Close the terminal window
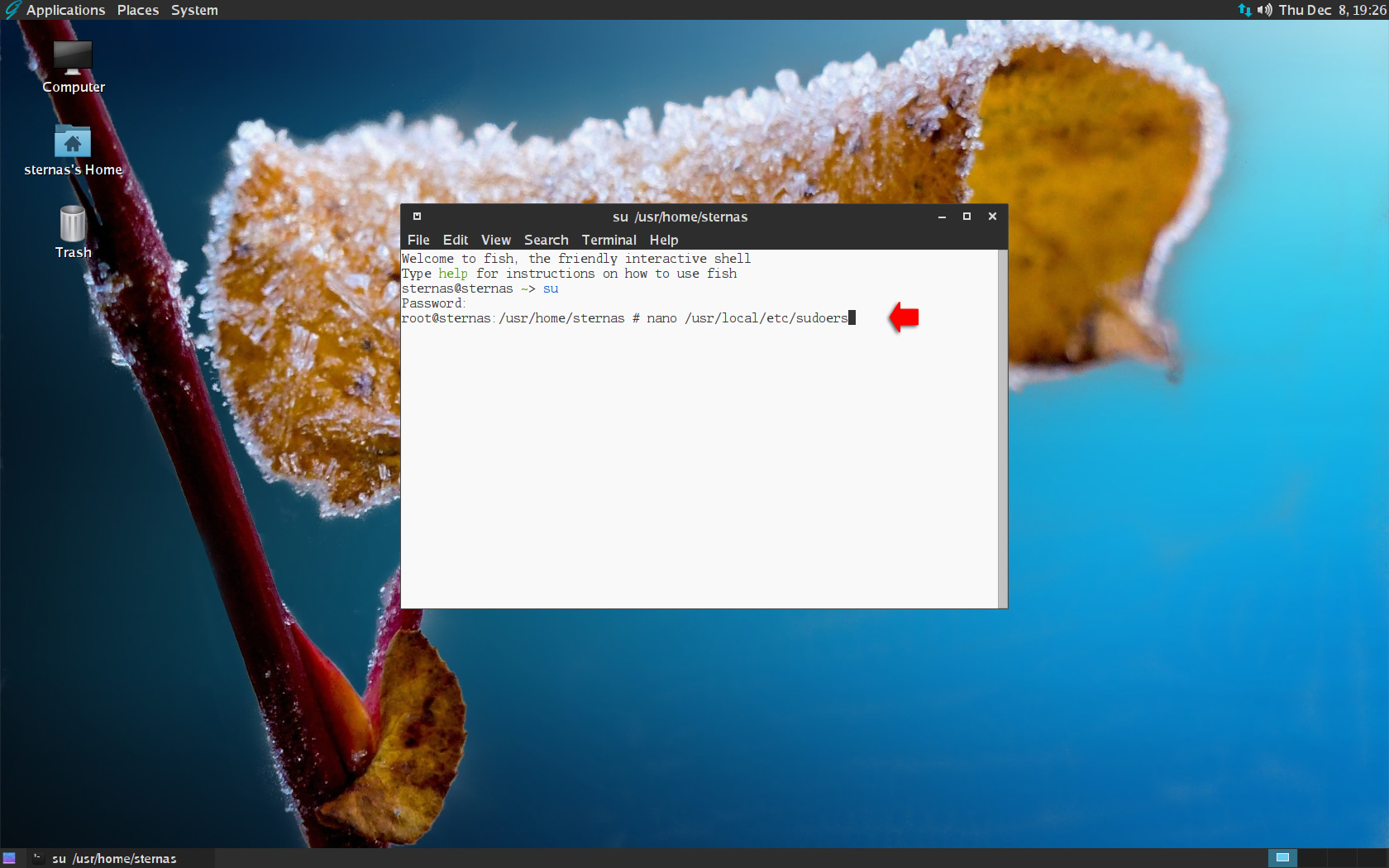Image resolution: width=1389 pixels, height=868 pixels. pyautogui.click(x=992, y=217)
